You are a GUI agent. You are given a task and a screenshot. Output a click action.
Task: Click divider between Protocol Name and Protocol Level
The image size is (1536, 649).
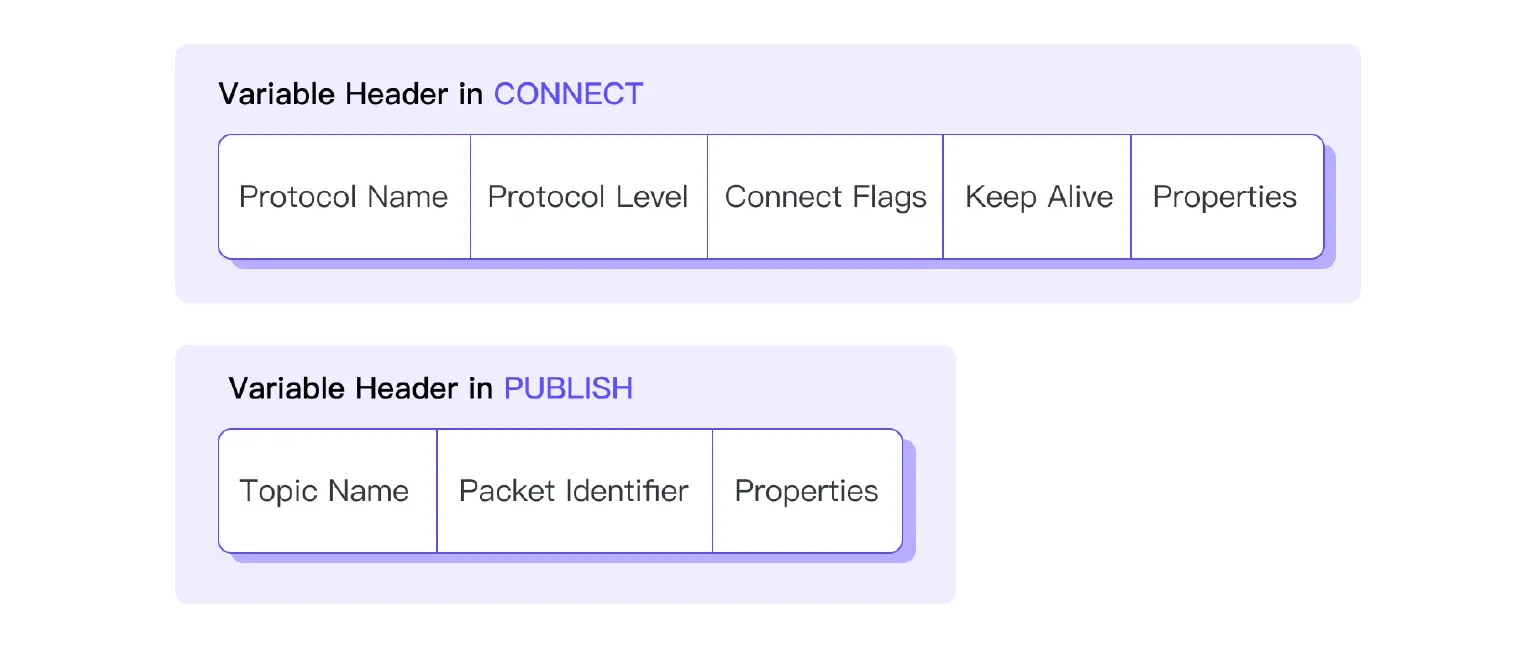click(470, 197)
